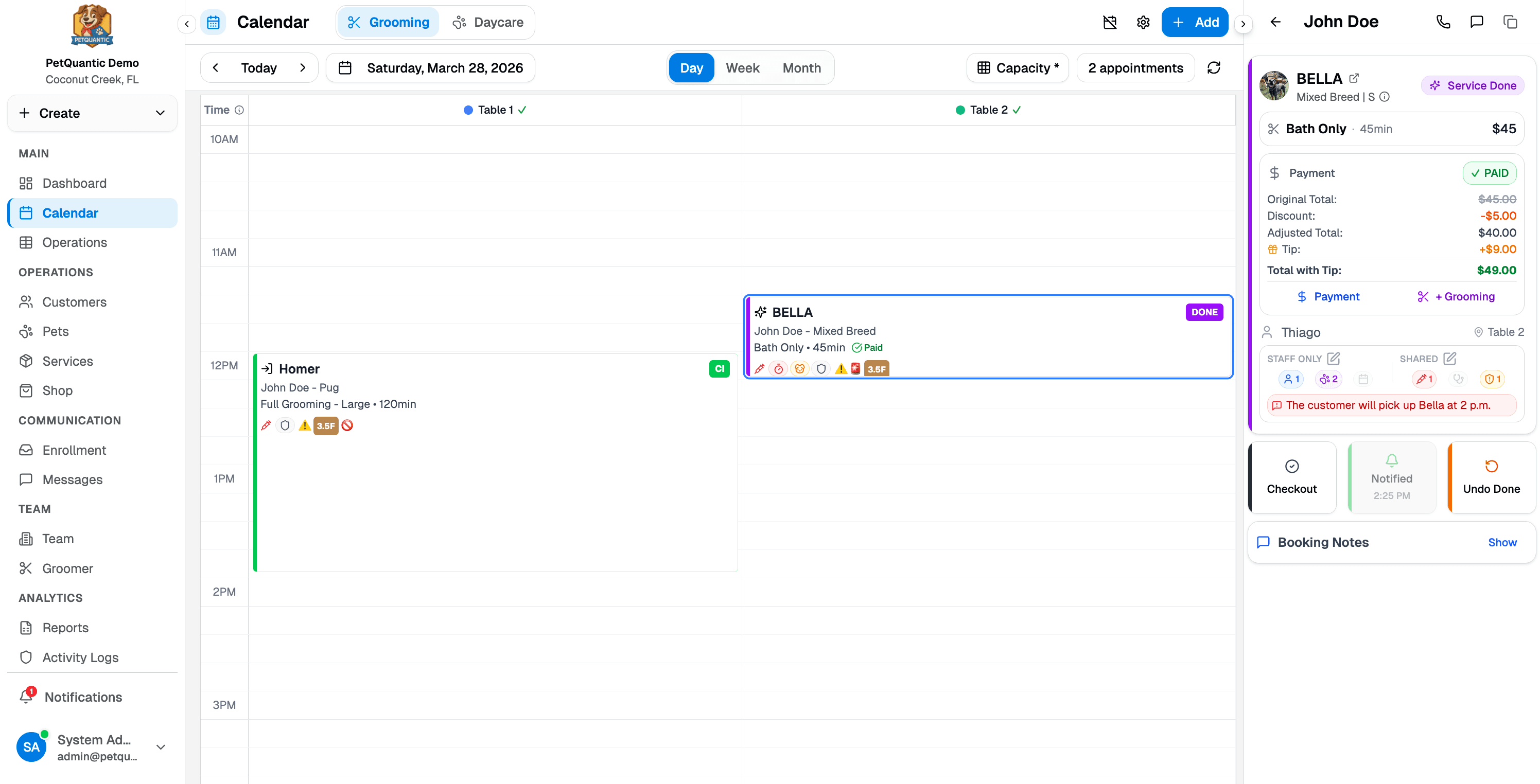Image resolution: width=1540 pixels, height=784 pixels.
Task: Toggle the Notified 2:25 PM status
Action: 1391,477
